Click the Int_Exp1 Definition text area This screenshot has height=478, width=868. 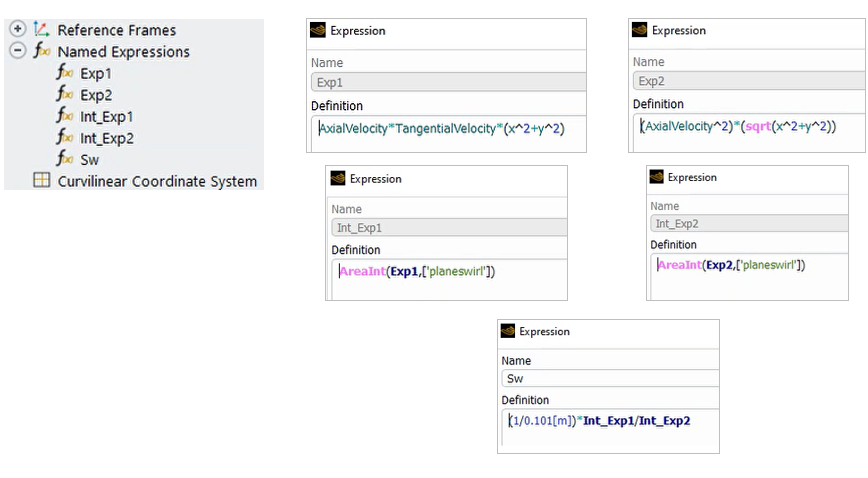446,279
